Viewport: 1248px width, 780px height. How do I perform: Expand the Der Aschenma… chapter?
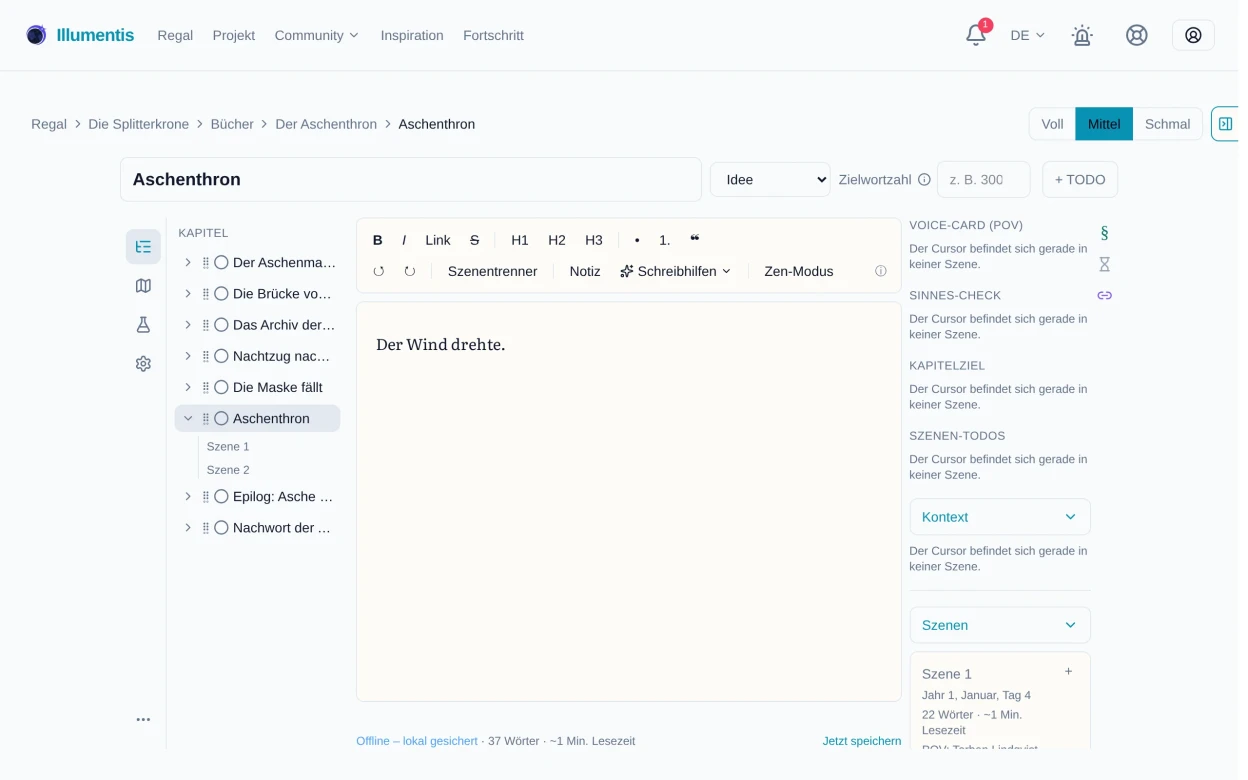[187, 262]
